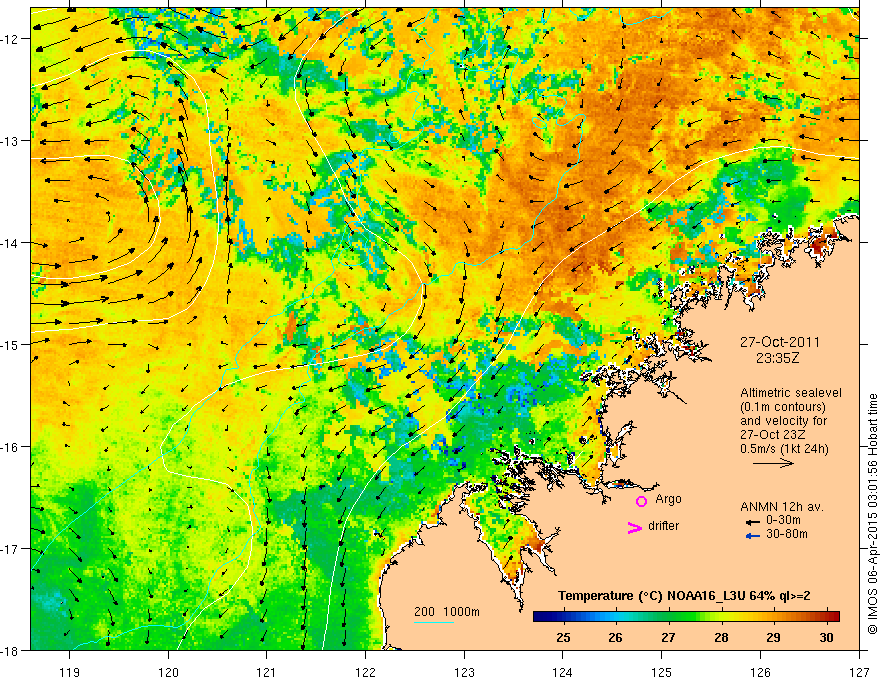Click the magenta drifter arrowhead symbol
The width and height of the screenshot is (880, 680).
(x=635, y=527)
